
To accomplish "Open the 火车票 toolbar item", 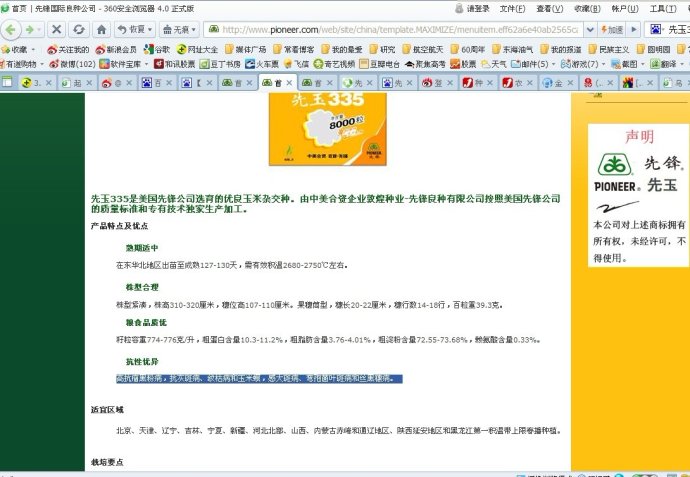I will pos(262,64).
